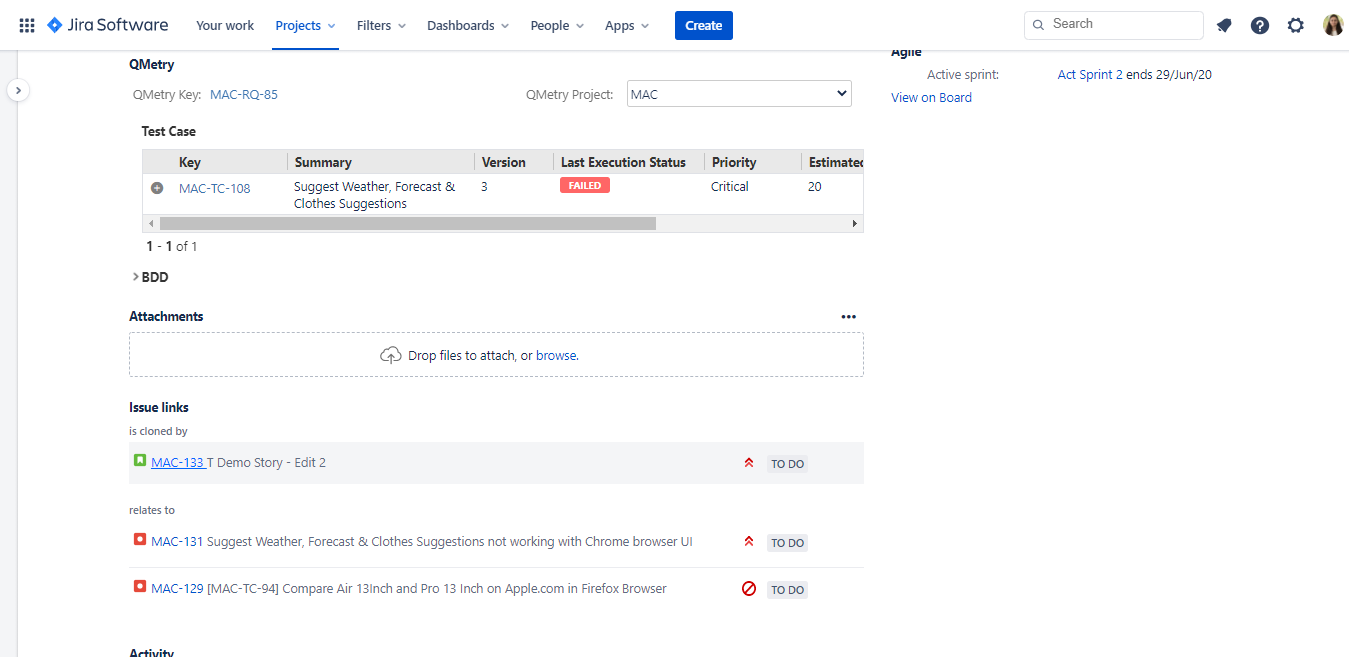Open the Dashboards menu

pyautogui.click(x=468, y=26)
